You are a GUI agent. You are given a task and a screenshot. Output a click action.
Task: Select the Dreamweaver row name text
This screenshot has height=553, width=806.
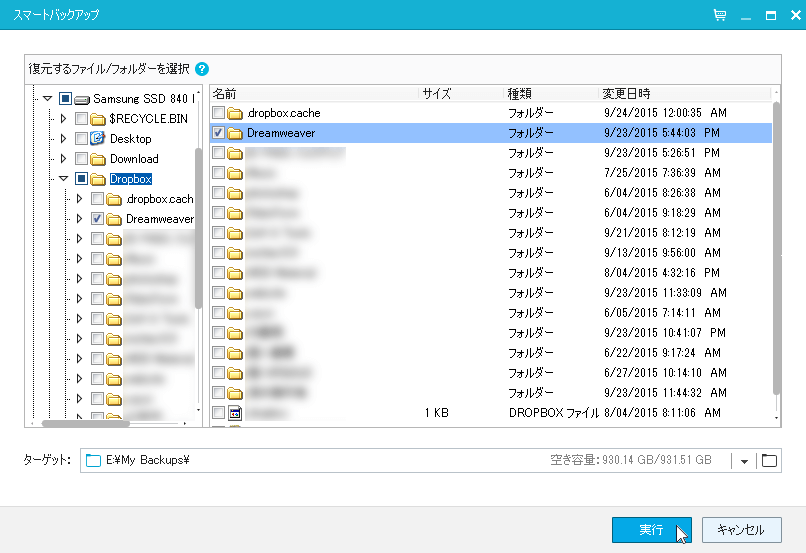tap(281, 133)
